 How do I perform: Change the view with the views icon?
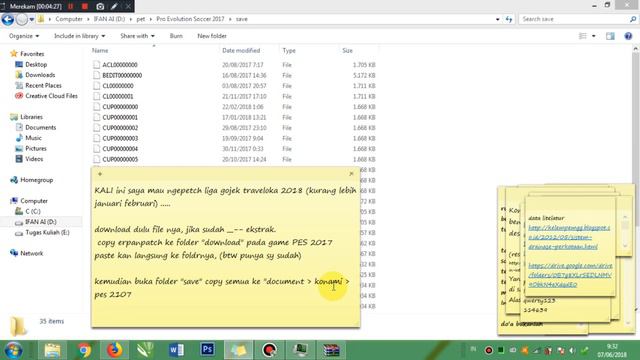click(x=583, y=36)
